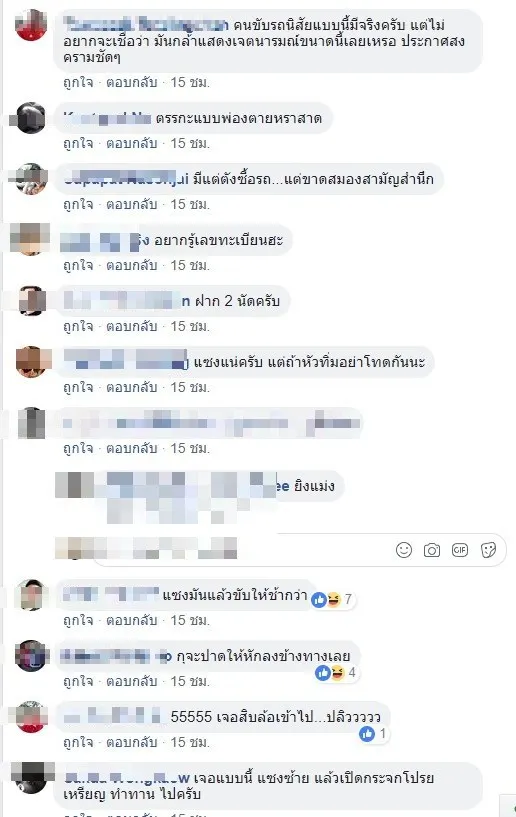The width and height of the screenshot is (516, 817).
Task: Click the comment text input field
Action: (x=243, y=550)
